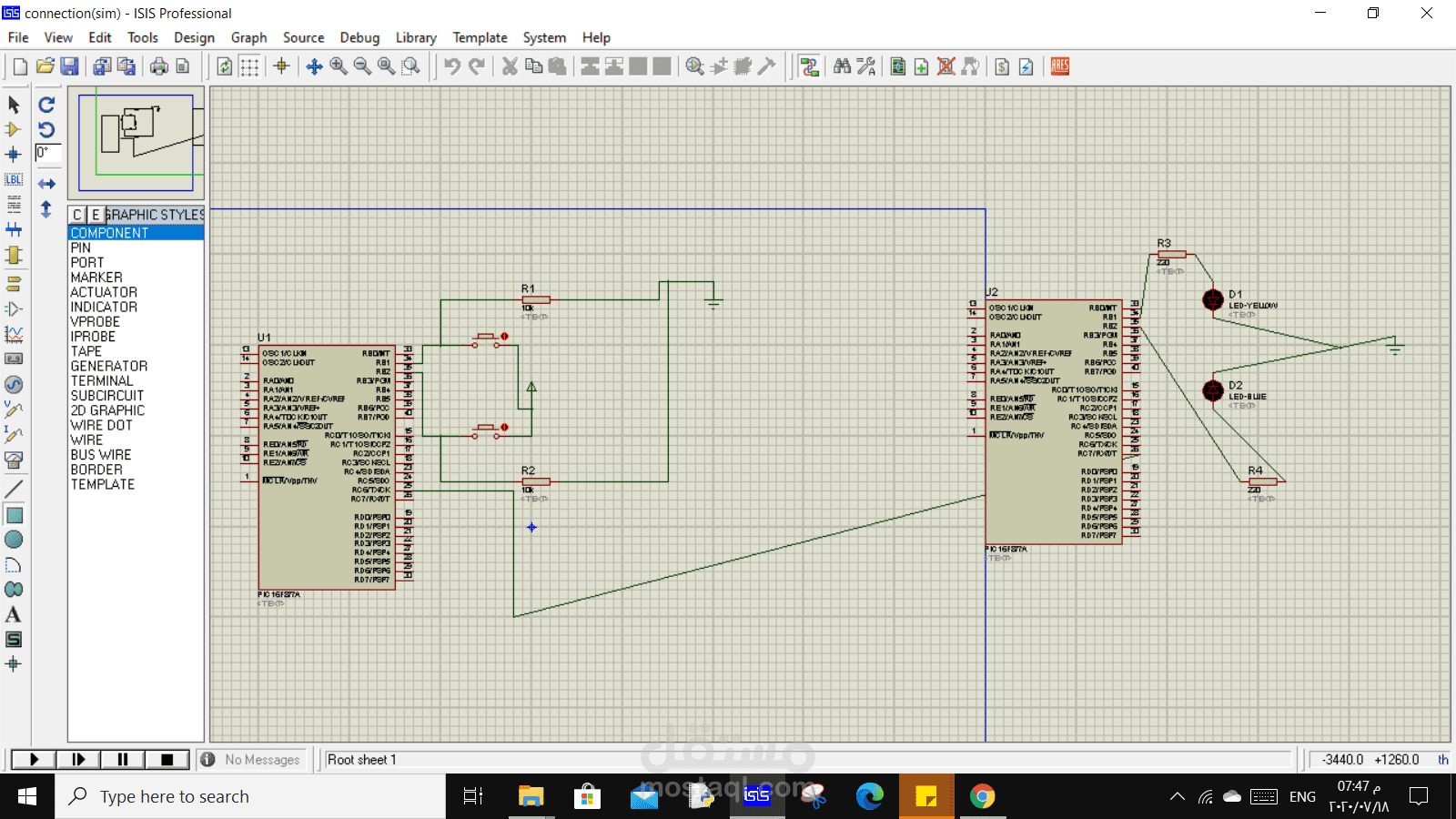Toggle the grid display on the canvas
Image resolution: width=1456 pixels, height=819 pixels.
pyautogui.click(x=249, y=66)
